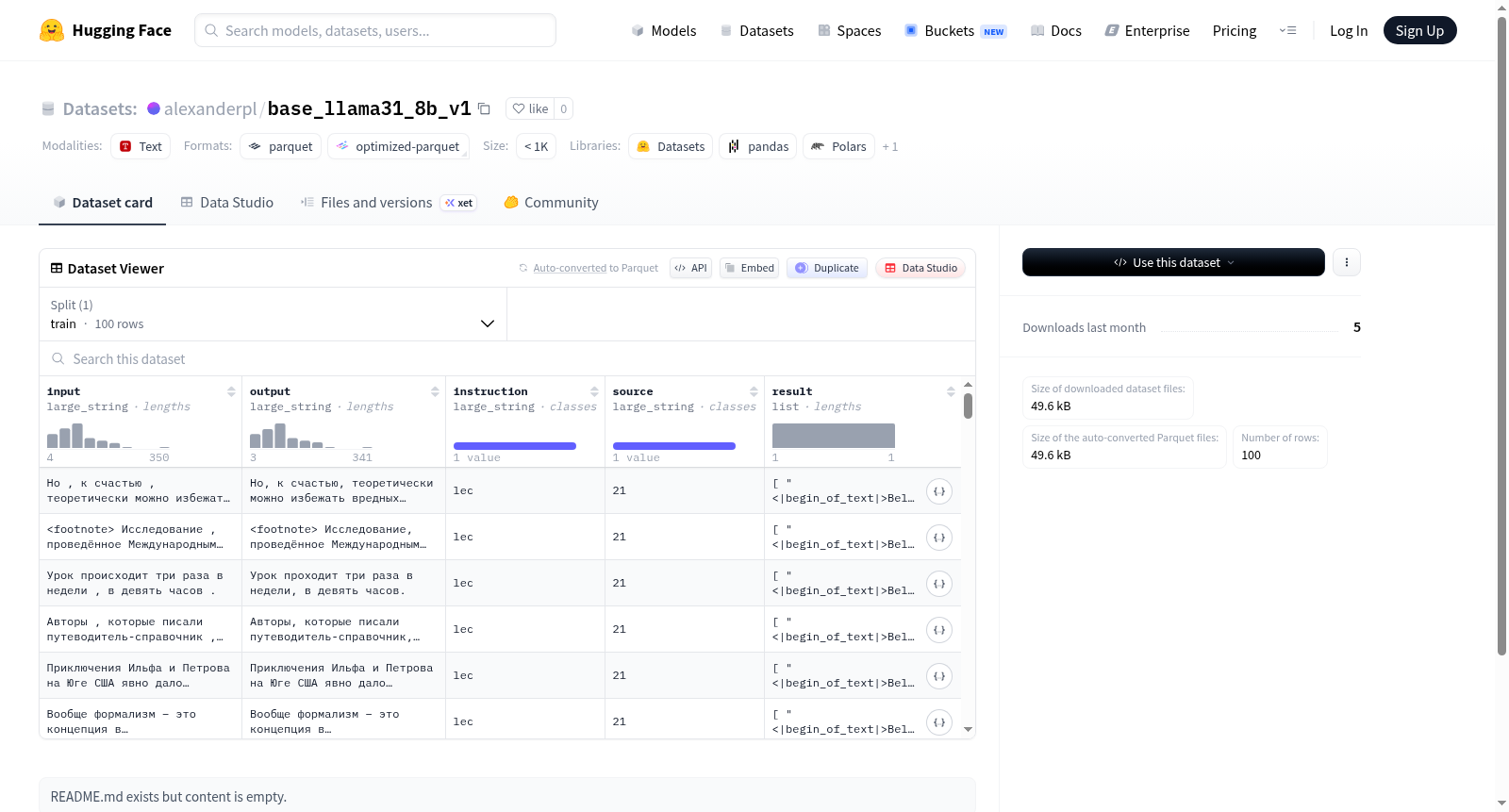Open Buckets in the top navigation
The width and height of the screenshot is (1509, 812).
pyautogui.click(x=955, y=31)
